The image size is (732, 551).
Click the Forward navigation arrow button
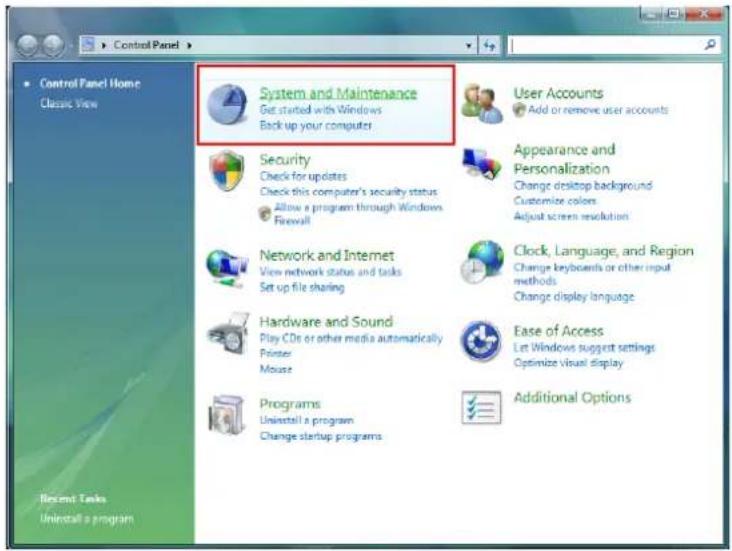tap(54, 45)
